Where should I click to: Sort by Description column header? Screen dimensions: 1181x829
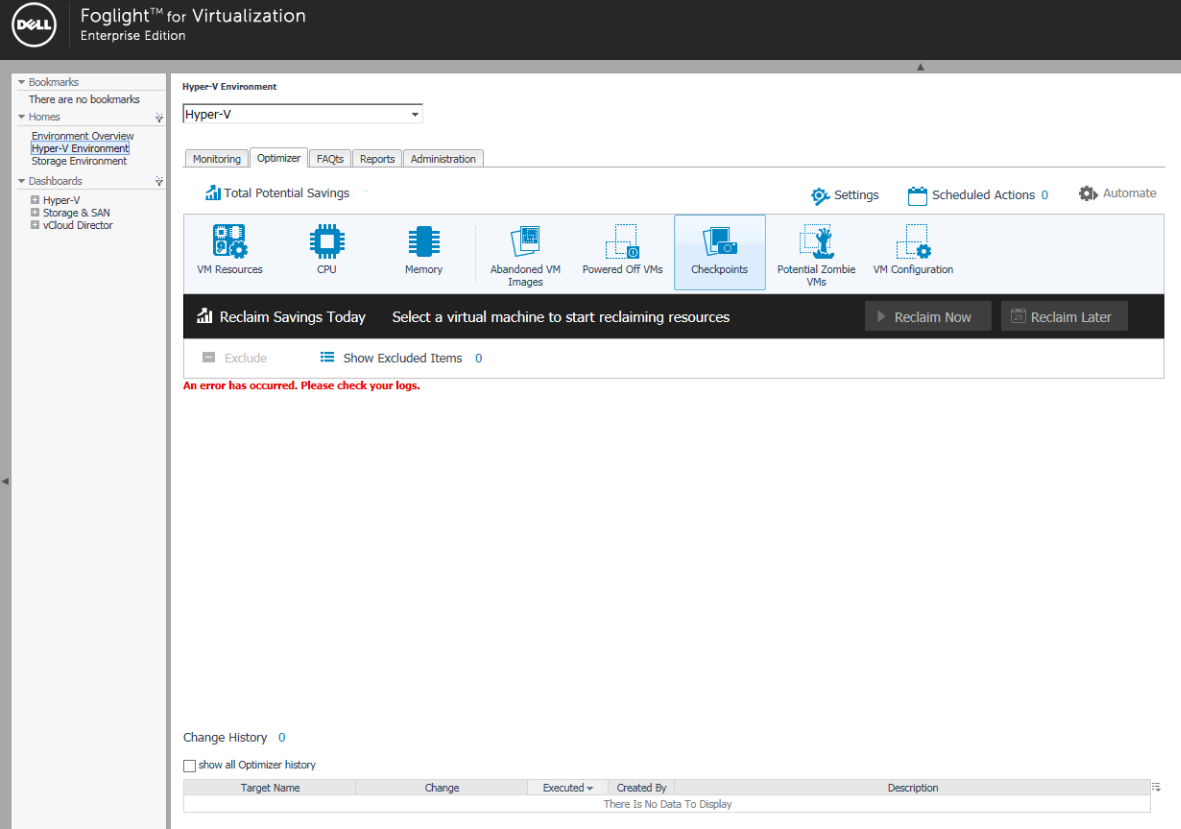pyautogui.click(x=913, y=788)
